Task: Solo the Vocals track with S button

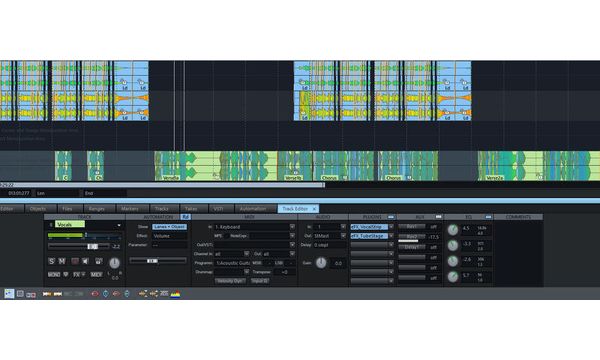Action: pos(51,261)
